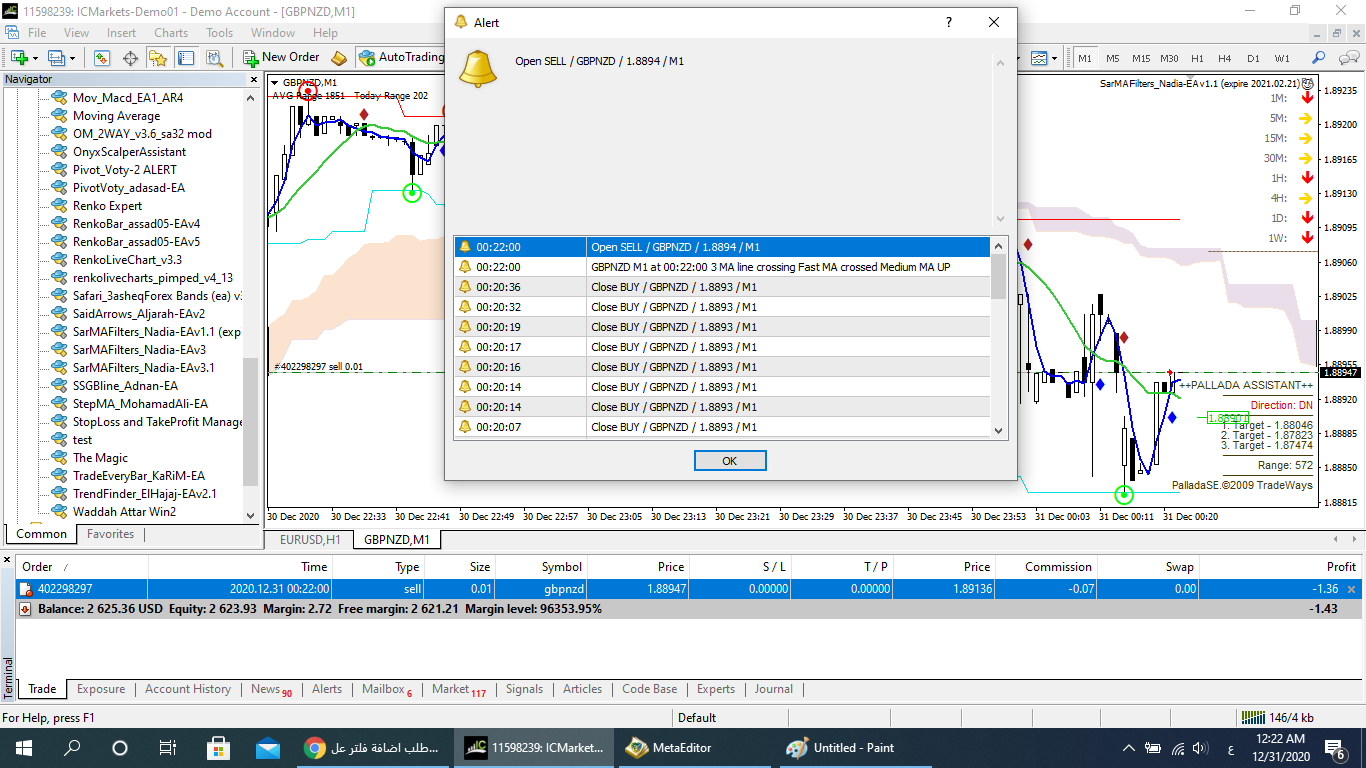Switch chart to H1 timeframe
This screenshot has height=768, width=1366.
pos(1197,58)
